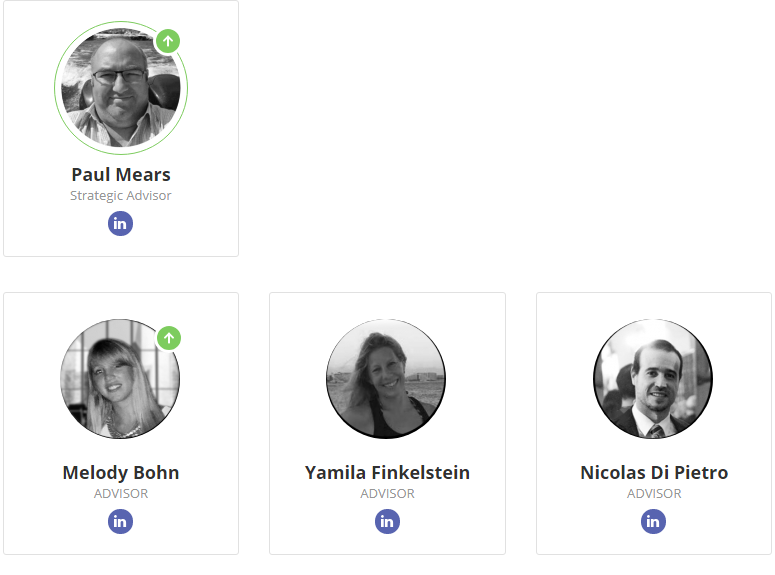Viewport: 775px width, 575px height.
Task: Click Yamila Finkelstein's profile photo
Action: coord(386,379)
